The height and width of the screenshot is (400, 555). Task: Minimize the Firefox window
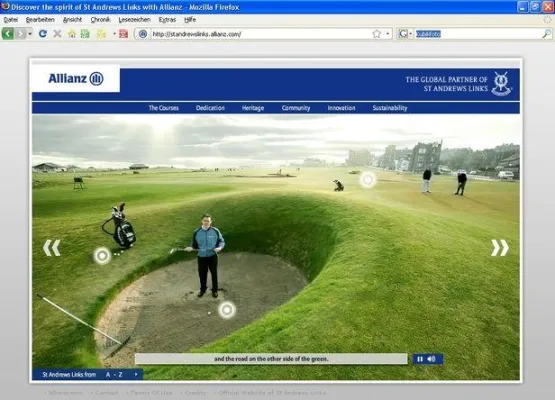pyautogui.click(x=523, y=7)
